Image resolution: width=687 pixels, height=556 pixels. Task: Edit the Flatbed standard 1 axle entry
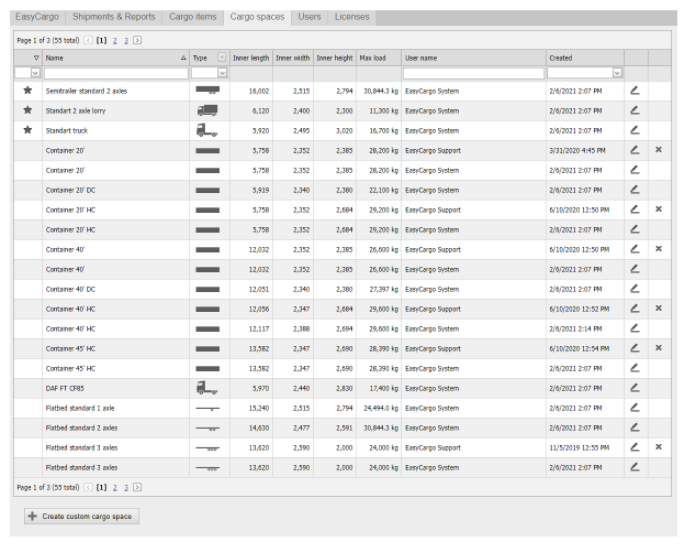point(634,408)
